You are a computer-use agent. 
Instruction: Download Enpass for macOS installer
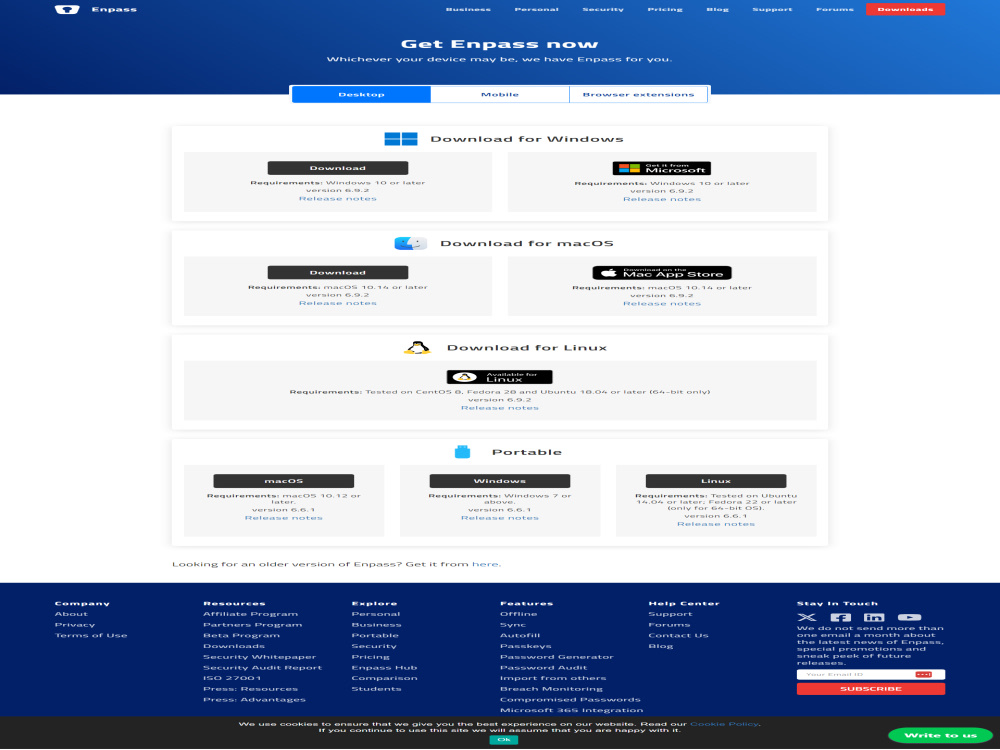pos(337,272)
